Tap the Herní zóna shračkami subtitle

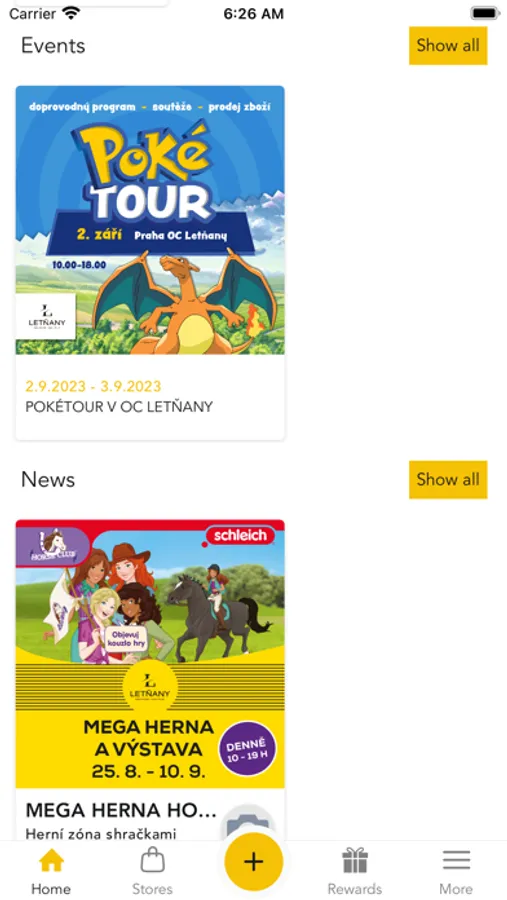pos(101,833)
